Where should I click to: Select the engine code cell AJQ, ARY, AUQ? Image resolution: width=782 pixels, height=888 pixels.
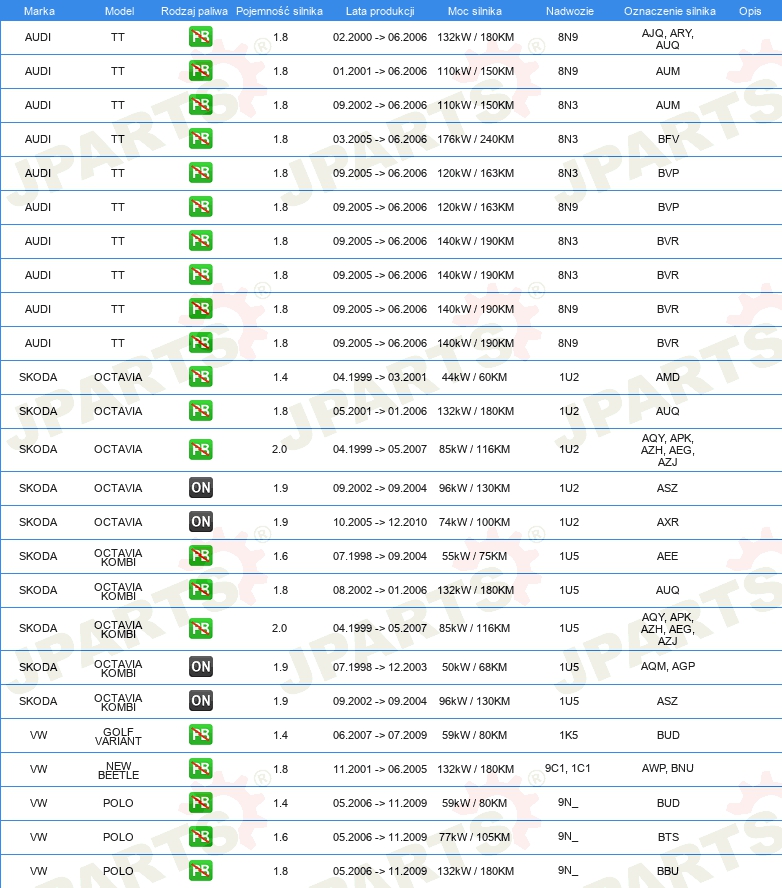668,39
